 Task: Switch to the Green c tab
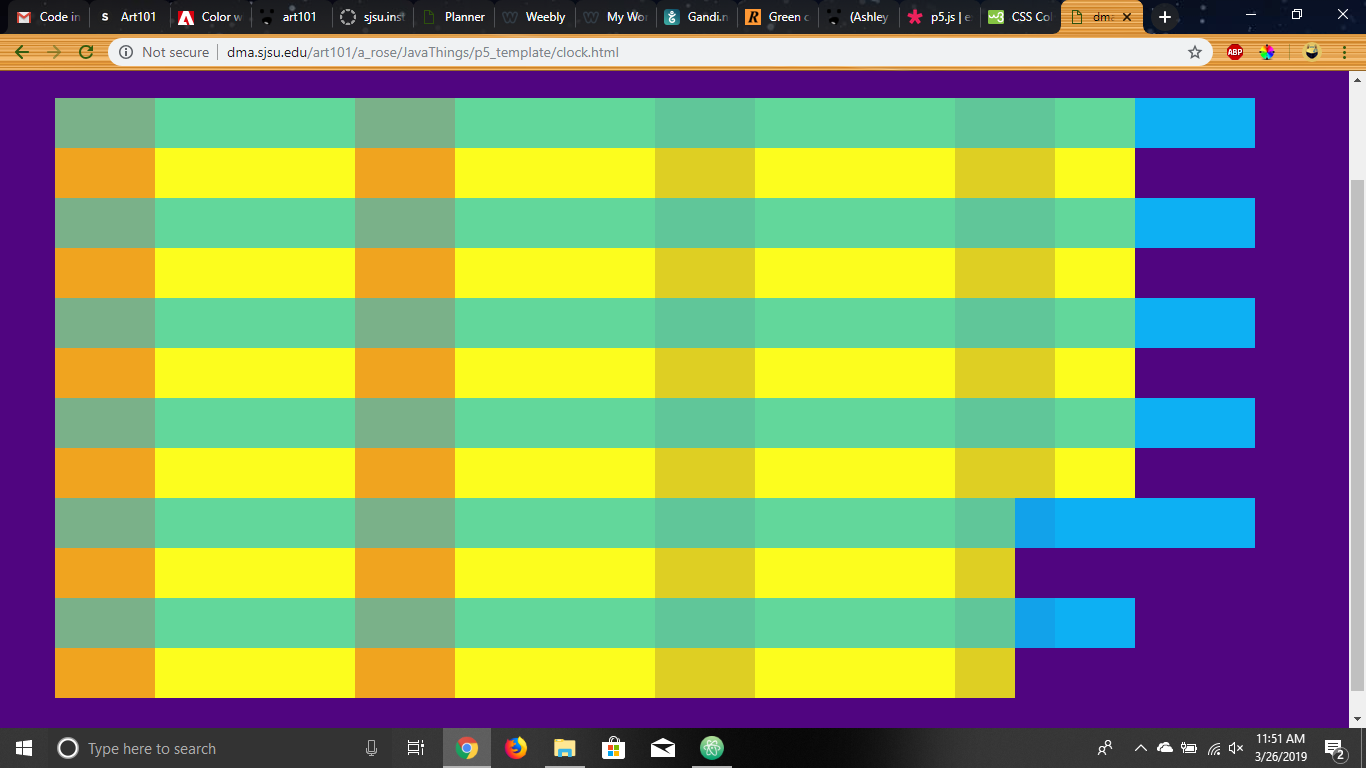click(777, 17)
